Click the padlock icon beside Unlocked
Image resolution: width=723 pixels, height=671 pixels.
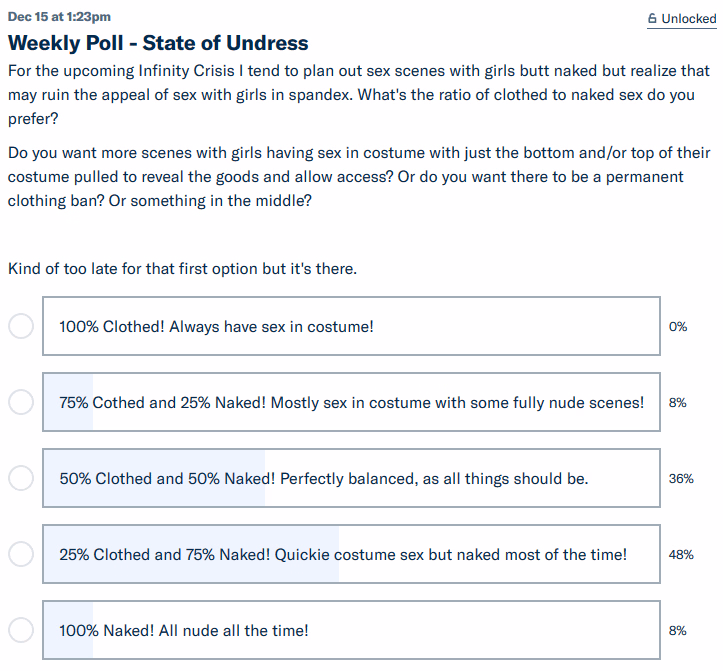point(653,18)
